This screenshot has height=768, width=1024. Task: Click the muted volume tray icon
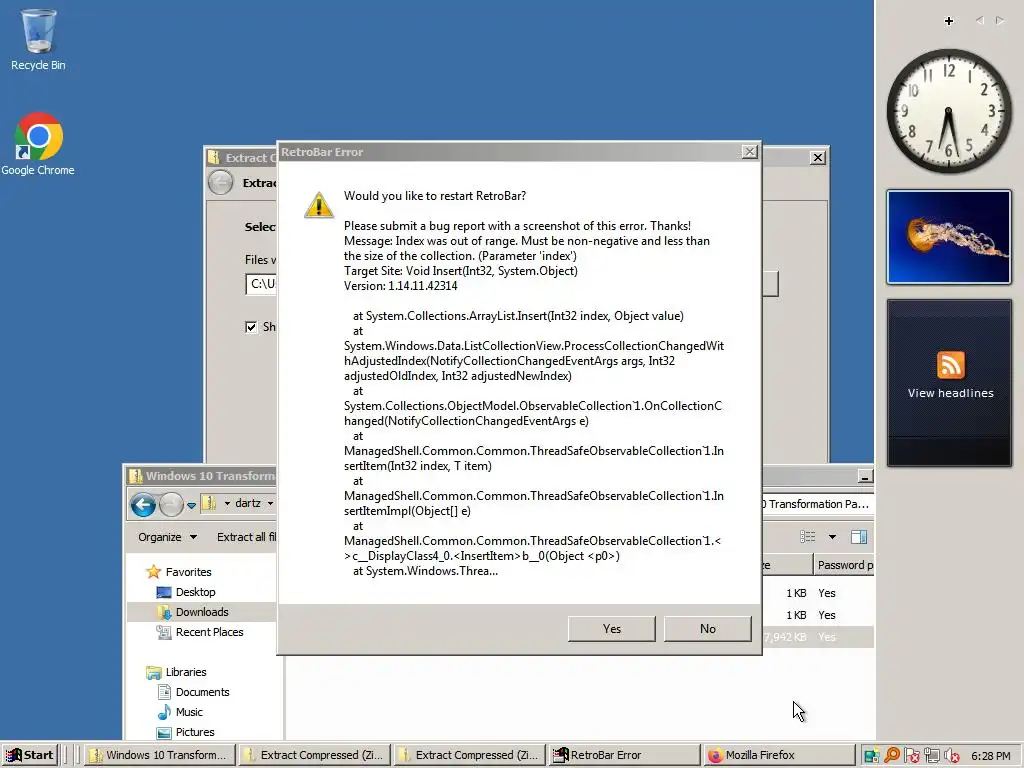952,756
